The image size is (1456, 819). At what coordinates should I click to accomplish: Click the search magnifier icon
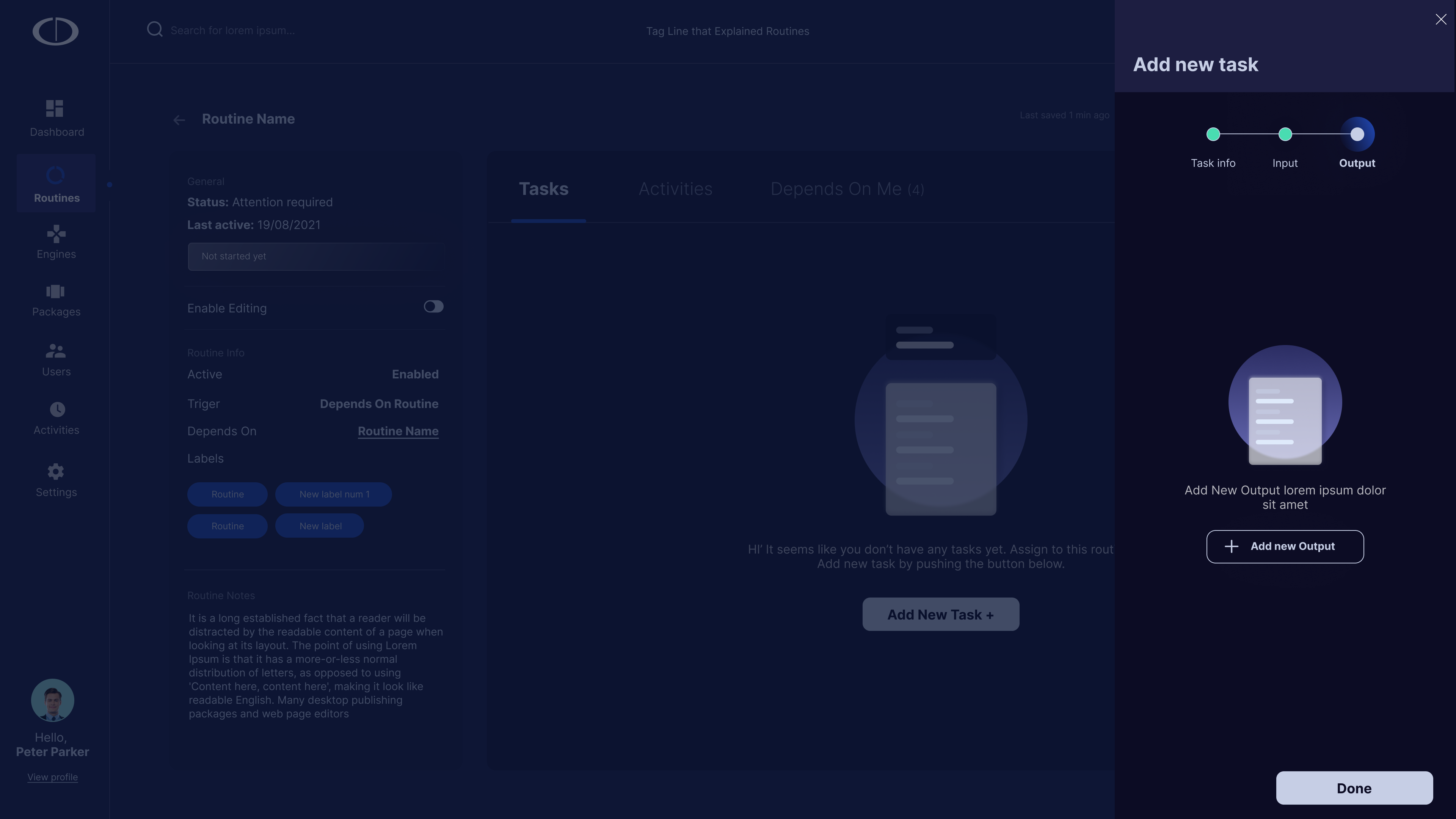(x=155, y=30)
